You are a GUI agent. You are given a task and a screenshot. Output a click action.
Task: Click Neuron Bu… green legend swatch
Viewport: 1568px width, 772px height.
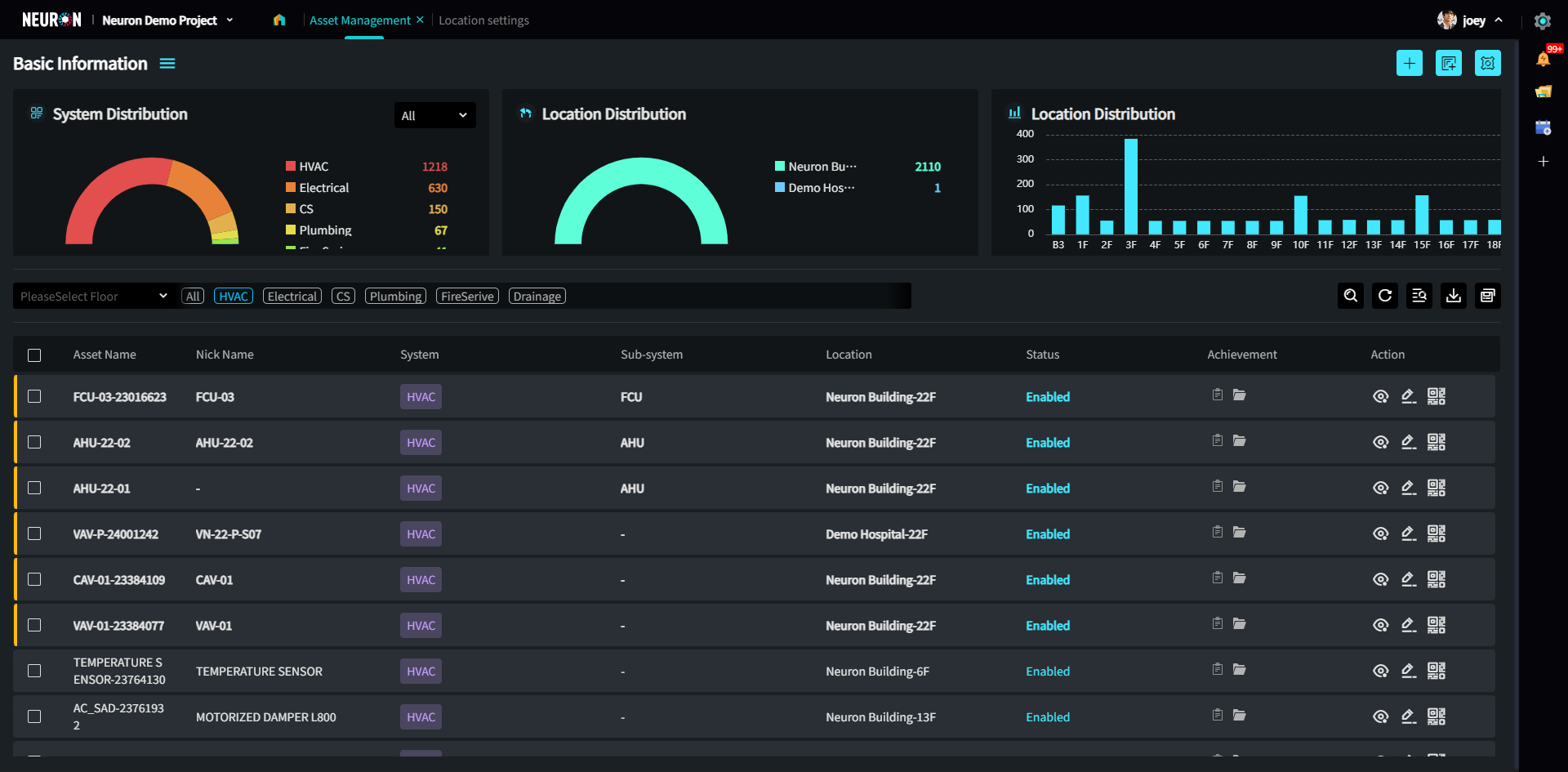click(779, 166)
